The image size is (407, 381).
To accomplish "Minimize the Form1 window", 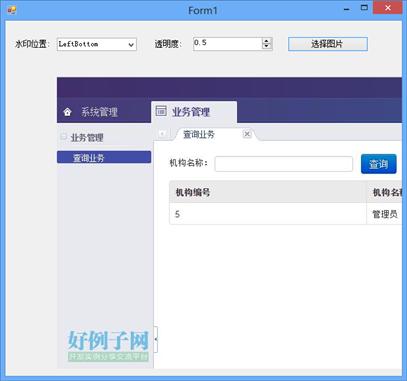I will 347,9.
